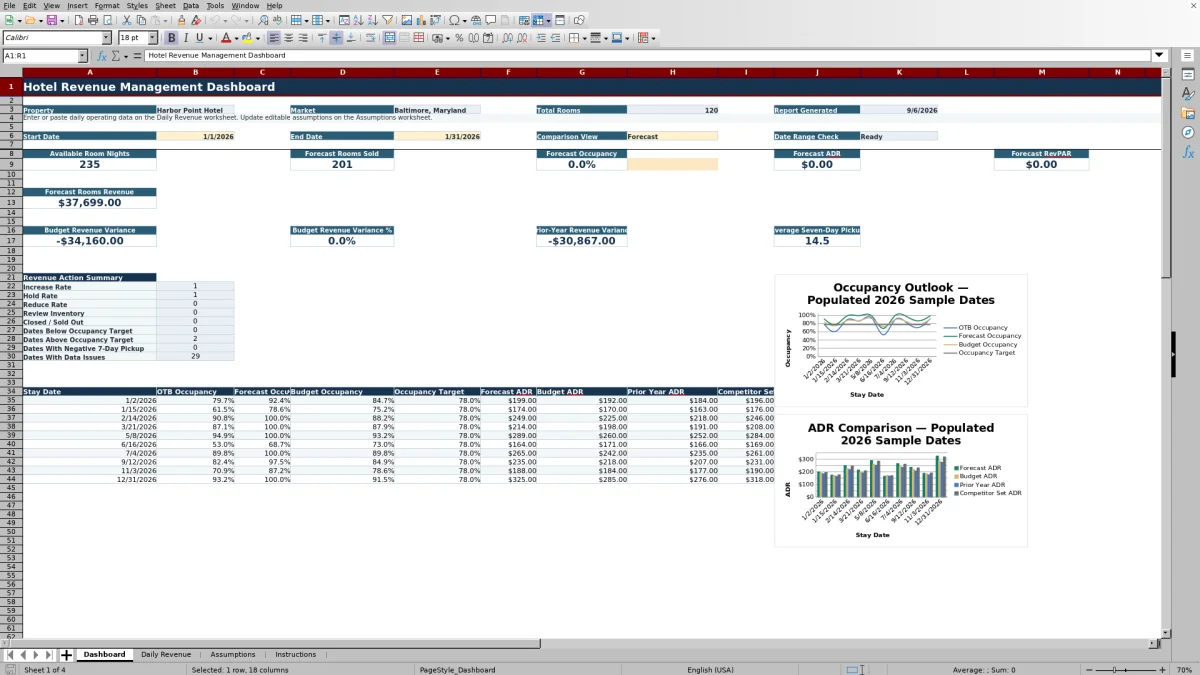The width and height of the screenshot is (1200, 675).
Task: Open the Format menu
Action: pyautogui.click(x=107, y=5)
